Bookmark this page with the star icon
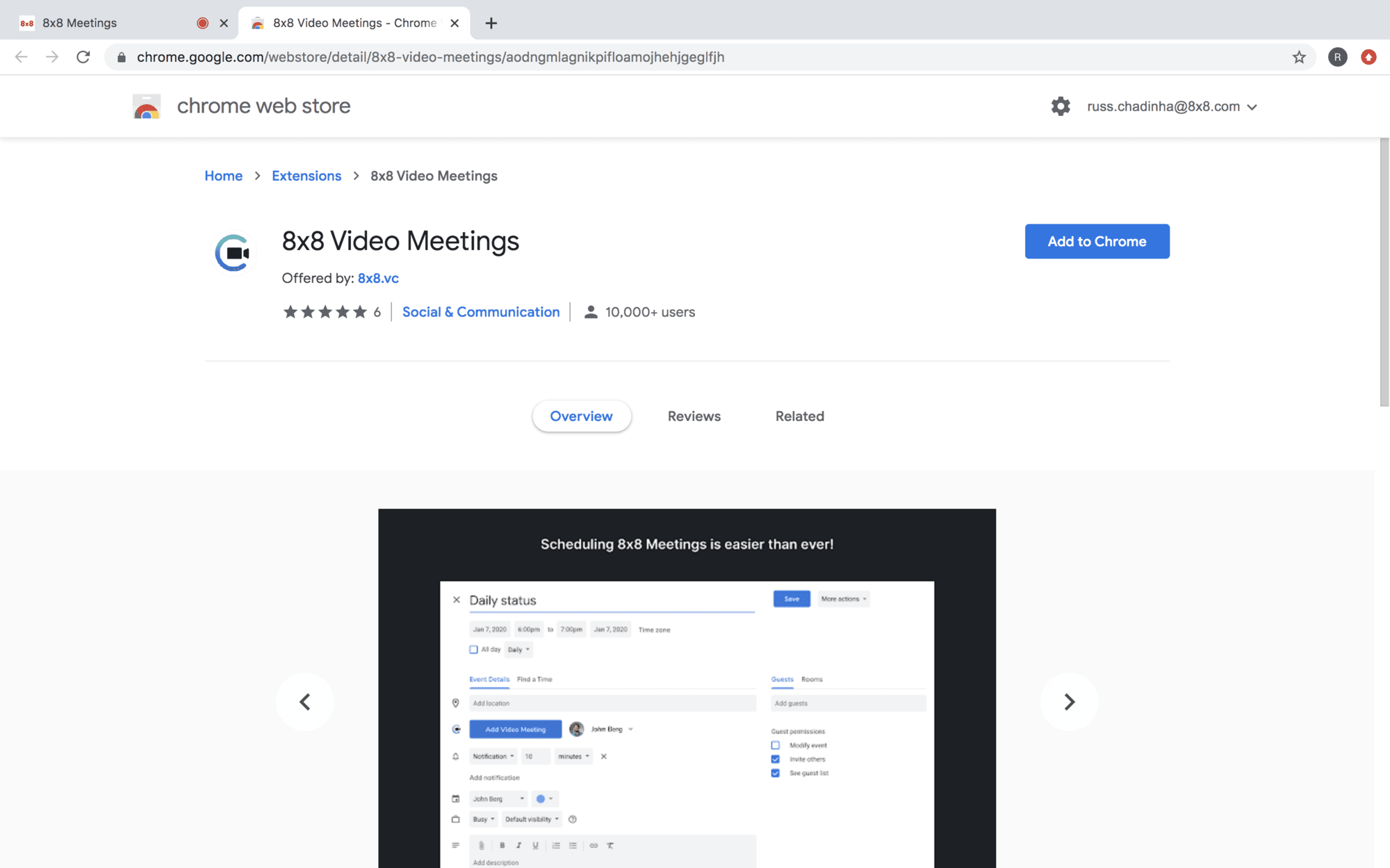The width and height of the screenshot is (1390, 868). point(1299,57)
